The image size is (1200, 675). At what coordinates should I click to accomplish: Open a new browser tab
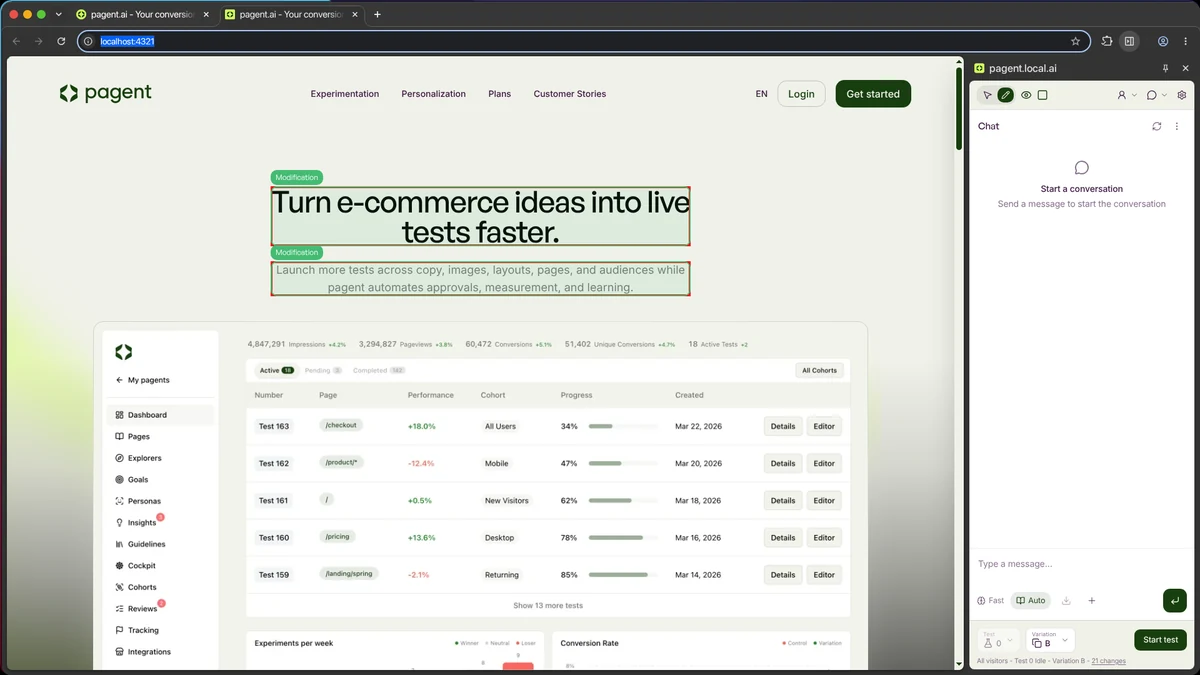click(377, 14)
